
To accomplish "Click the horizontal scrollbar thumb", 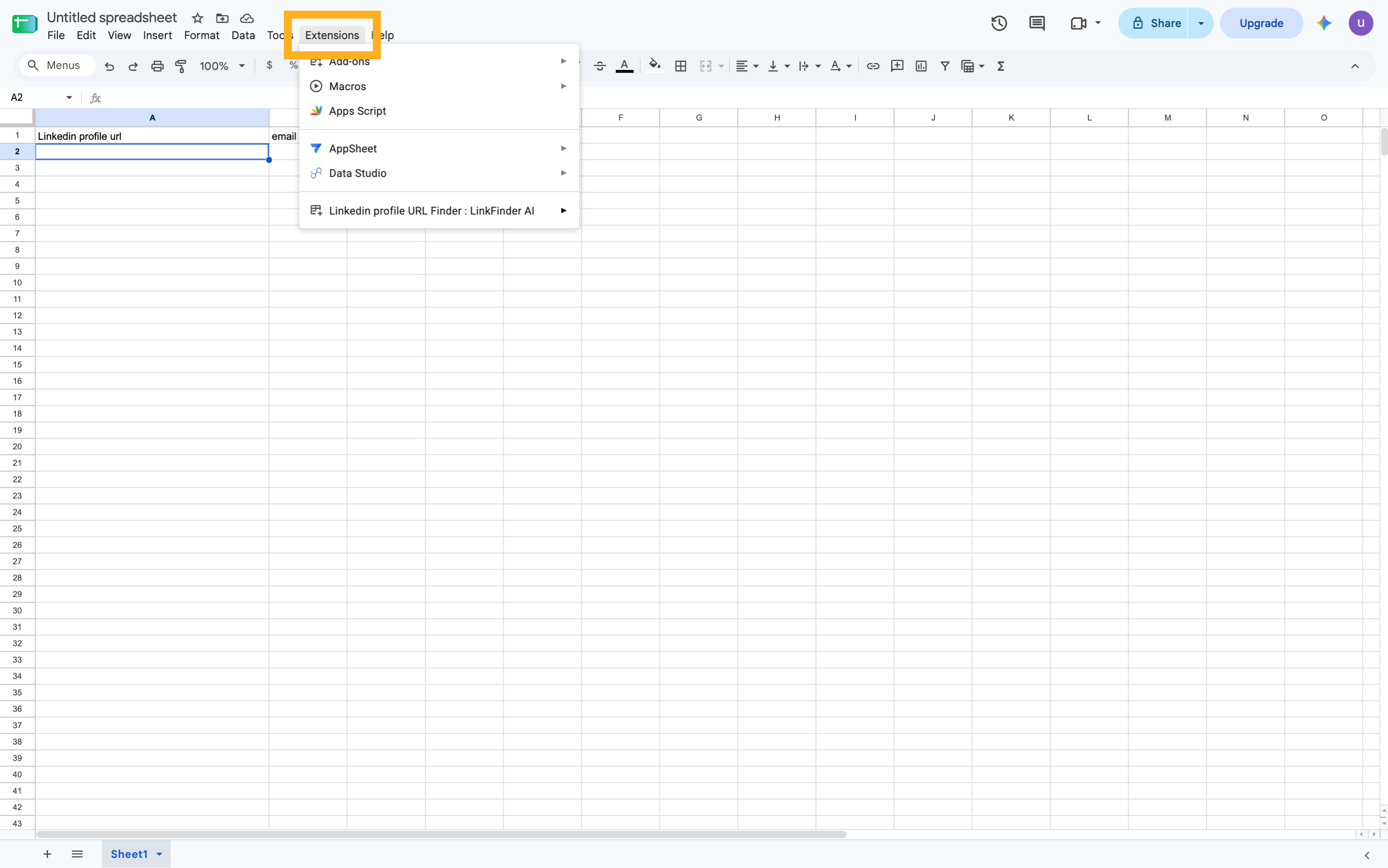I will (441, 834).
